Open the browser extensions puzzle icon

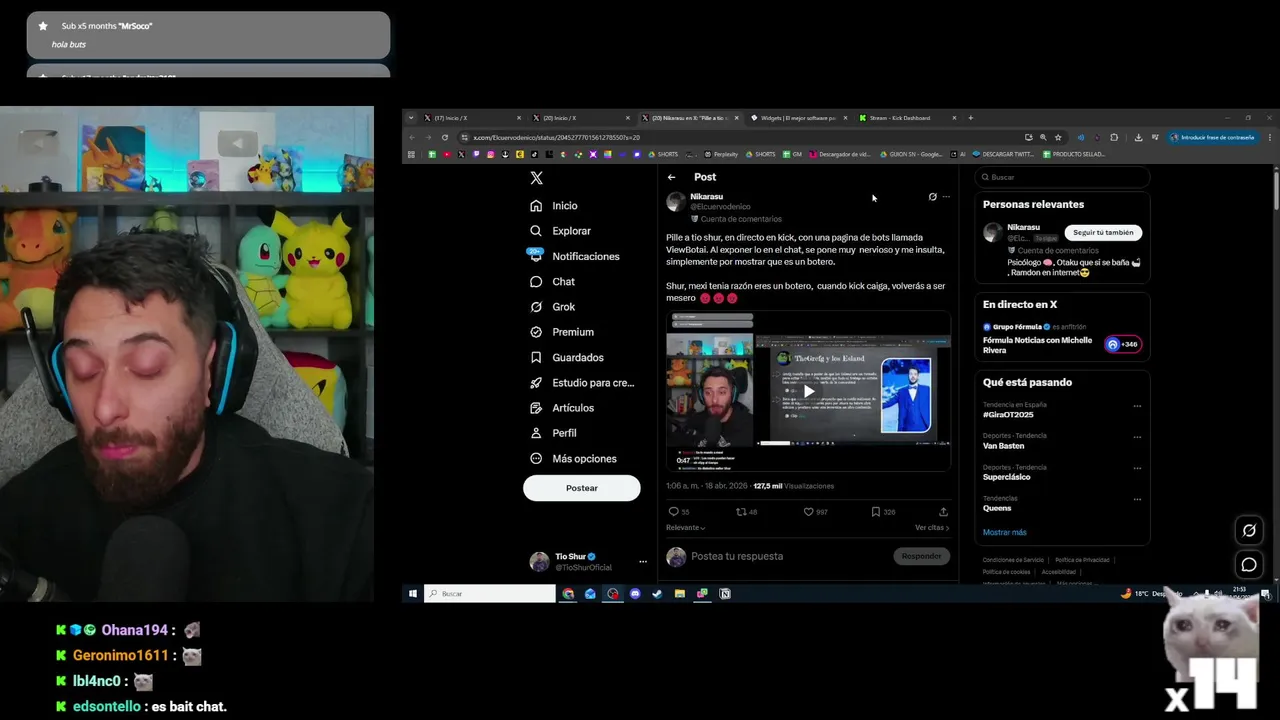tap(1114, 137)
